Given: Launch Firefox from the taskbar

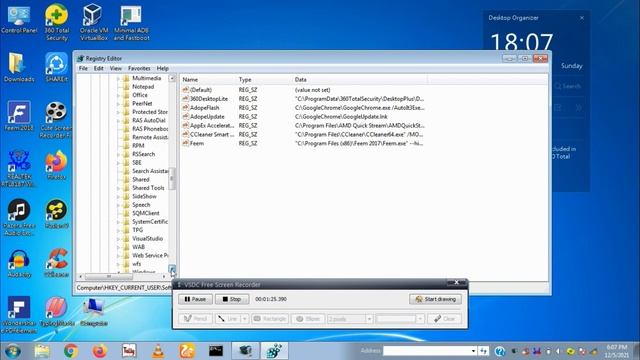Looking at the screenshot, I should tap(100, 351).
